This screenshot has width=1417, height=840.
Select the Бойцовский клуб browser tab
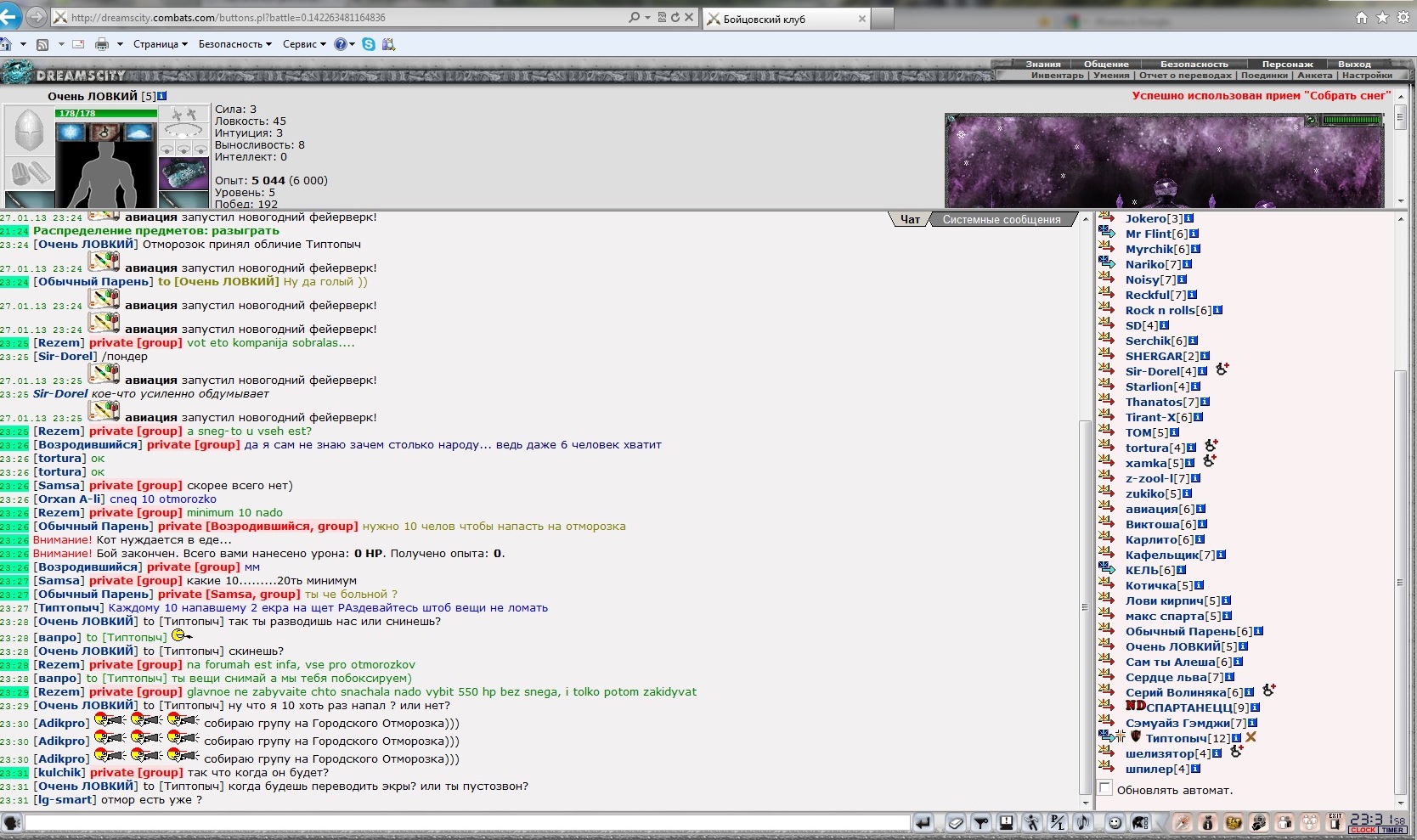point(787,19)
